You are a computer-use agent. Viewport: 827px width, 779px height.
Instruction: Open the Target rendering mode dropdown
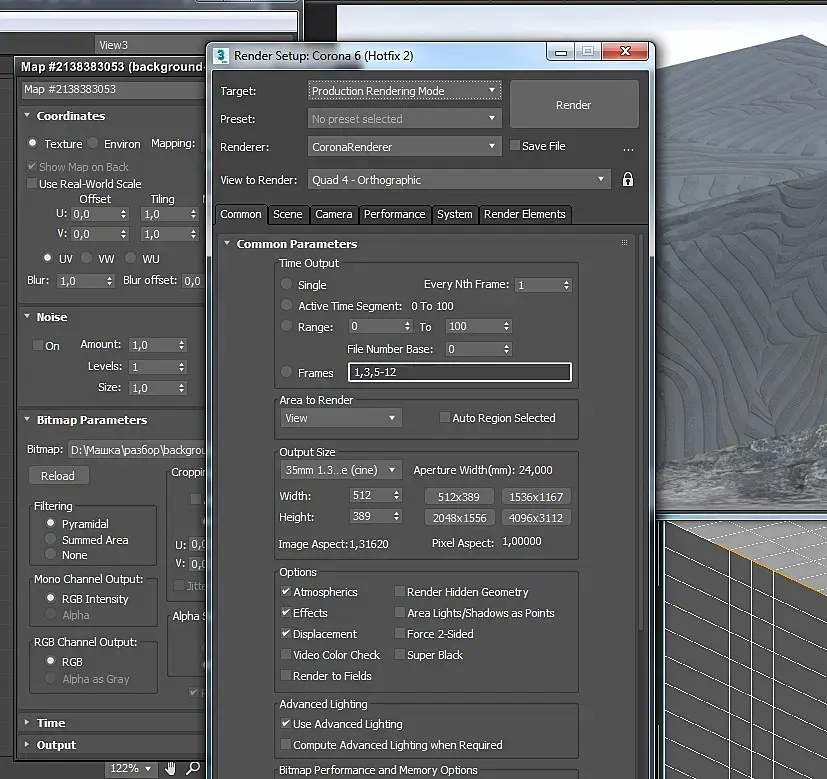click(404, 91)
